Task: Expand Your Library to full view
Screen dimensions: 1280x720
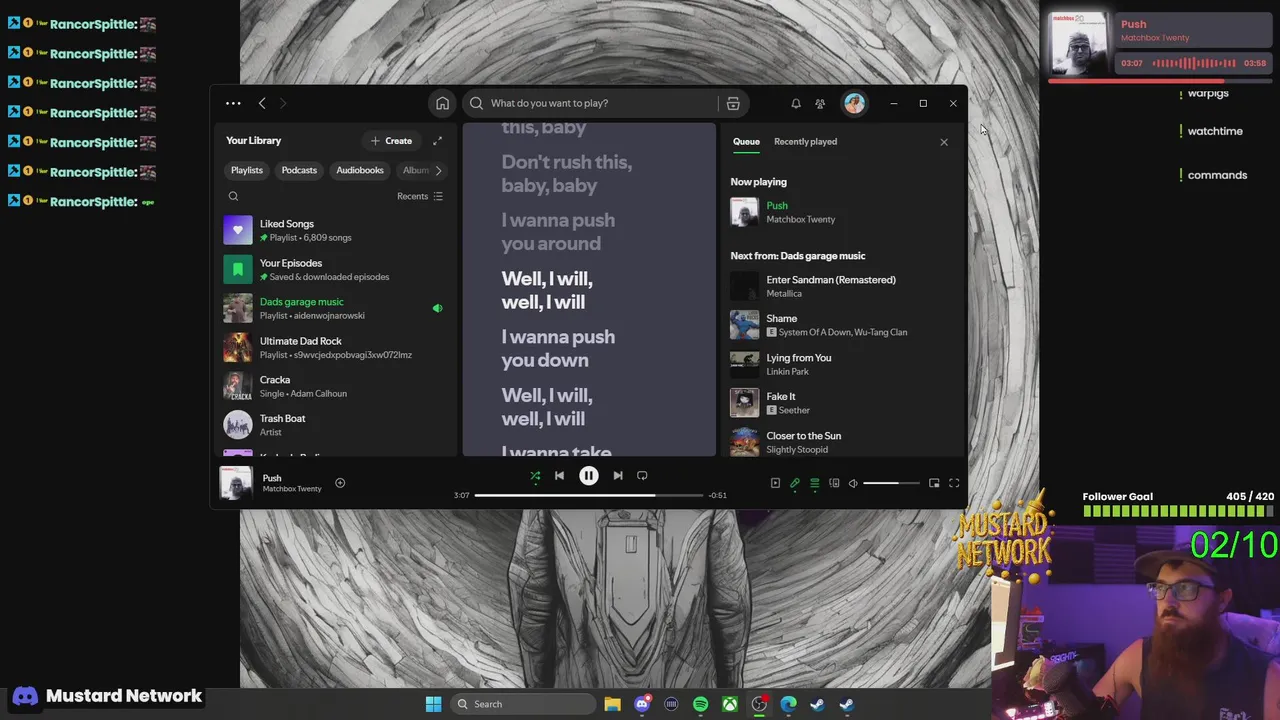Action: coord(437,141)
